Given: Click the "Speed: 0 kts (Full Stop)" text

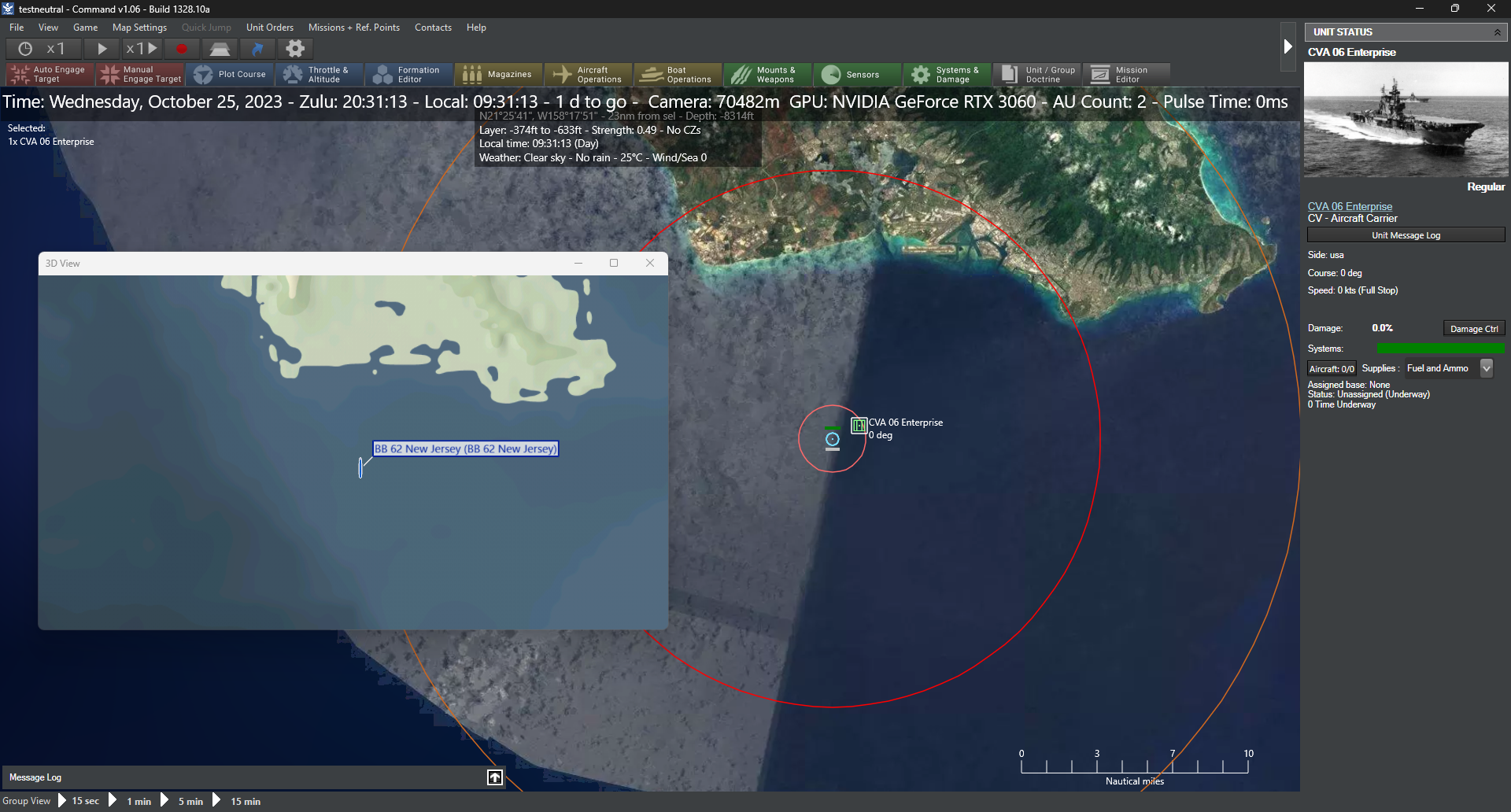Looking at the screenshot, I should [1353, 290].
